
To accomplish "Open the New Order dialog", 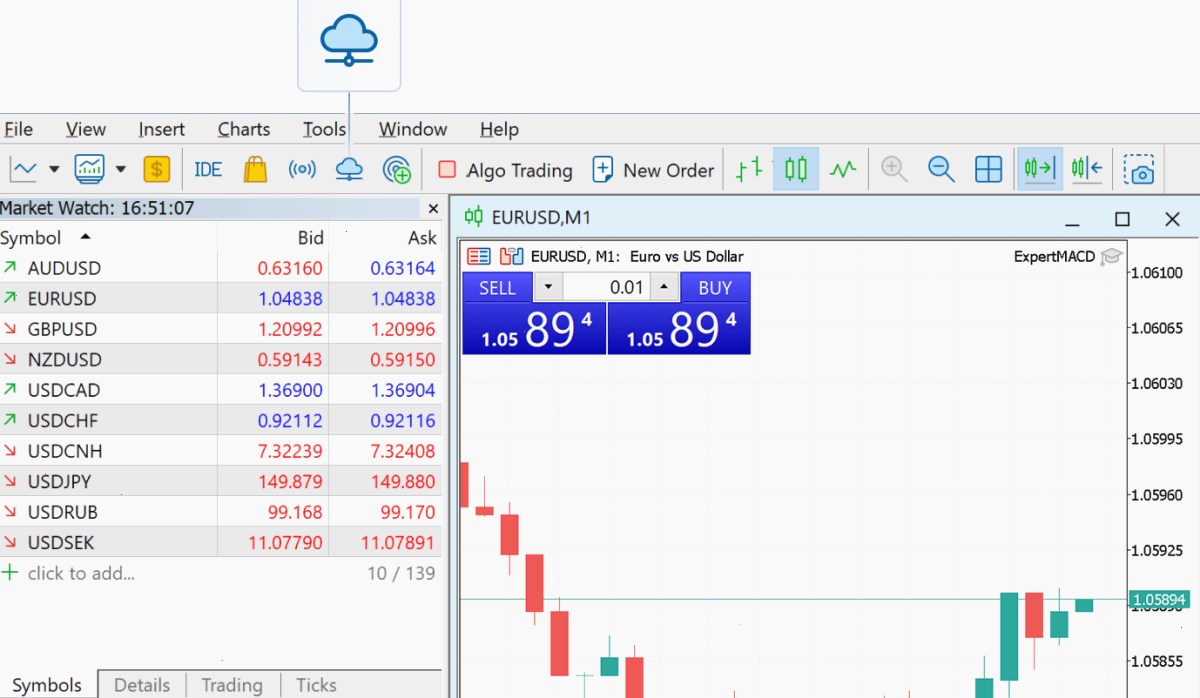I will (654, 170).
